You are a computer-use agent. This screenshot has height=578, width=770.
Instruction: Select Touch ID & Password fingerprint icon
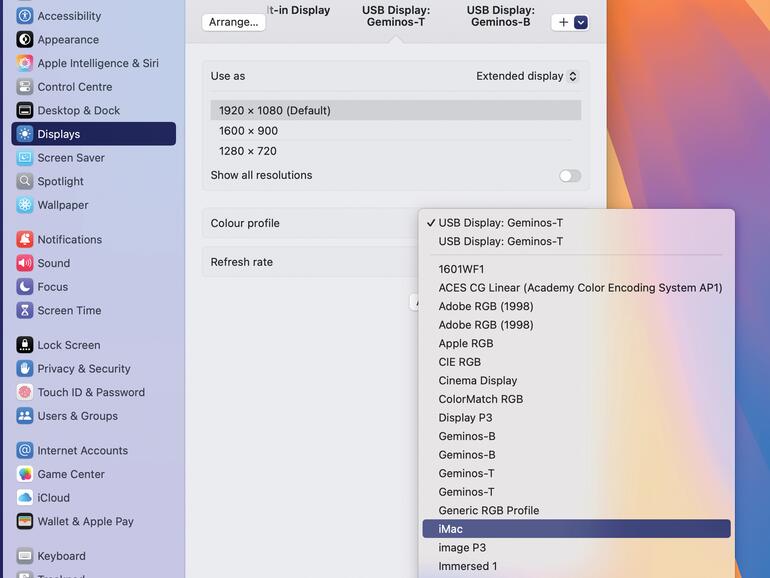25,392
